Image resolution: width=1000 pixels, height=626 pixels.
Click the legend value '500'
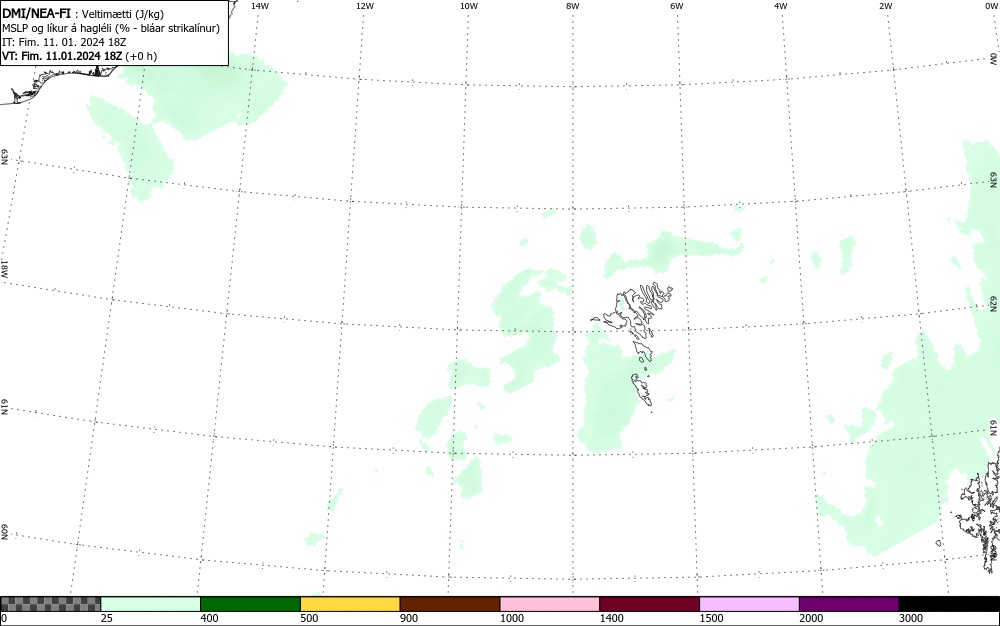tap(309, 618)
